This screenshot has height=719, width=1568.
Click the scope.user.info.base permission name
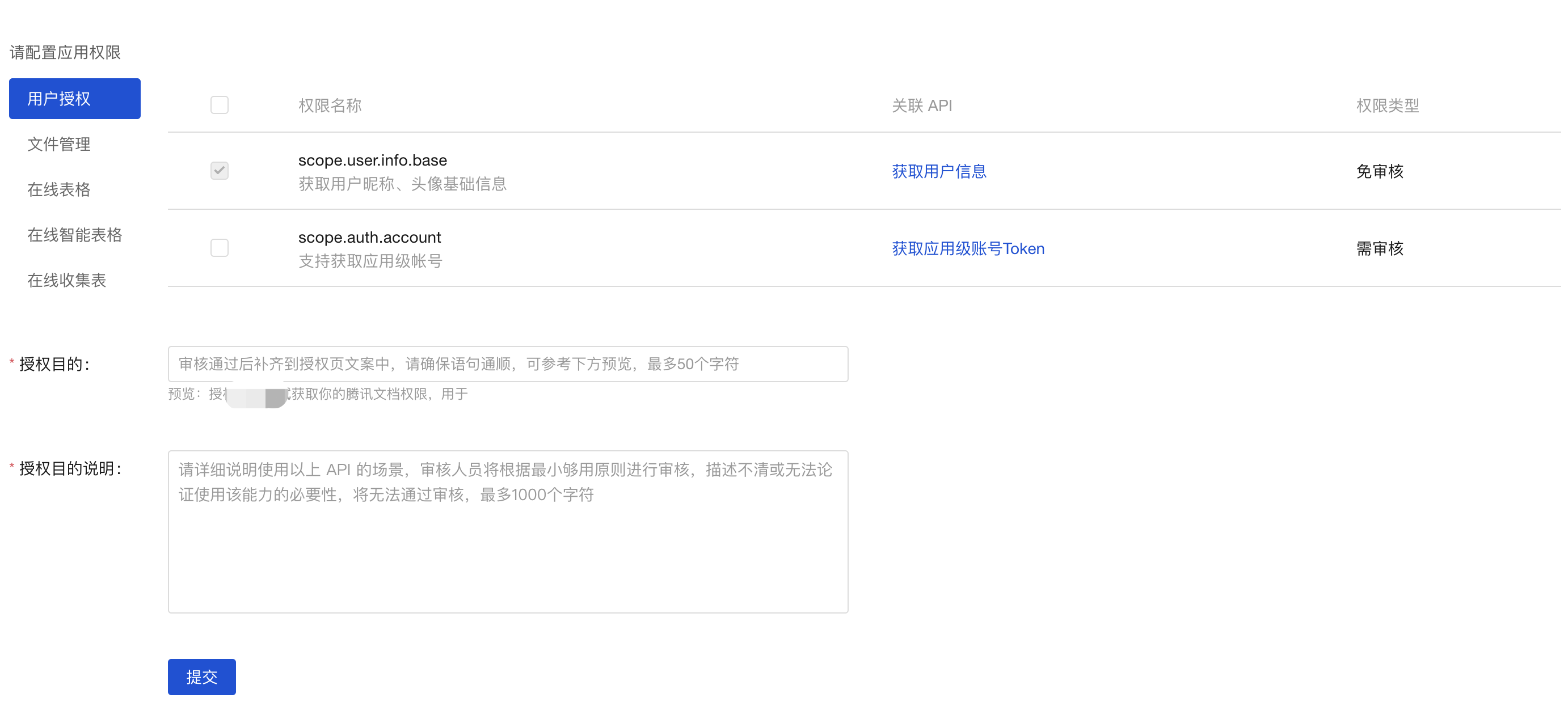coord(373,160)
